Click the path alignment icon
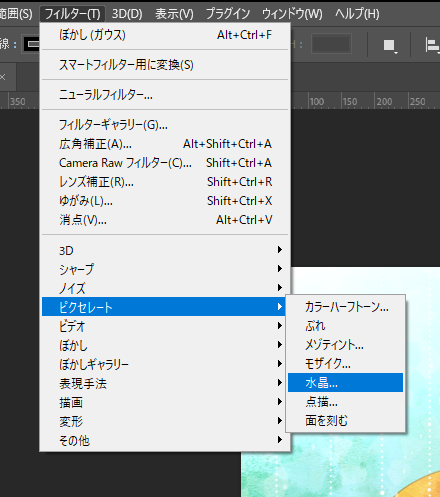Screen dimensions: 440x497 432,45
